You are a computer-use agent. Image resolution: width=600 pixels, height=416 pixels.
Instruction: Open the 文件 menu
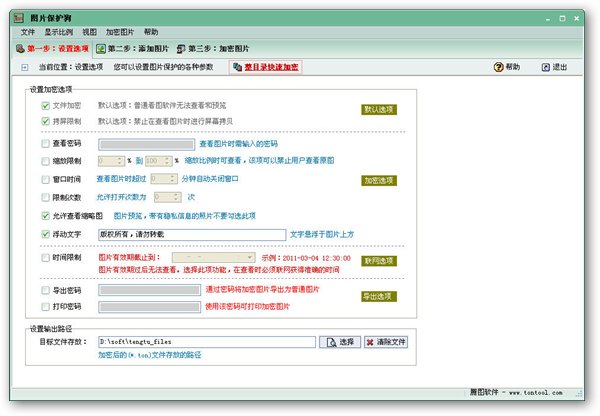[28, 32]
